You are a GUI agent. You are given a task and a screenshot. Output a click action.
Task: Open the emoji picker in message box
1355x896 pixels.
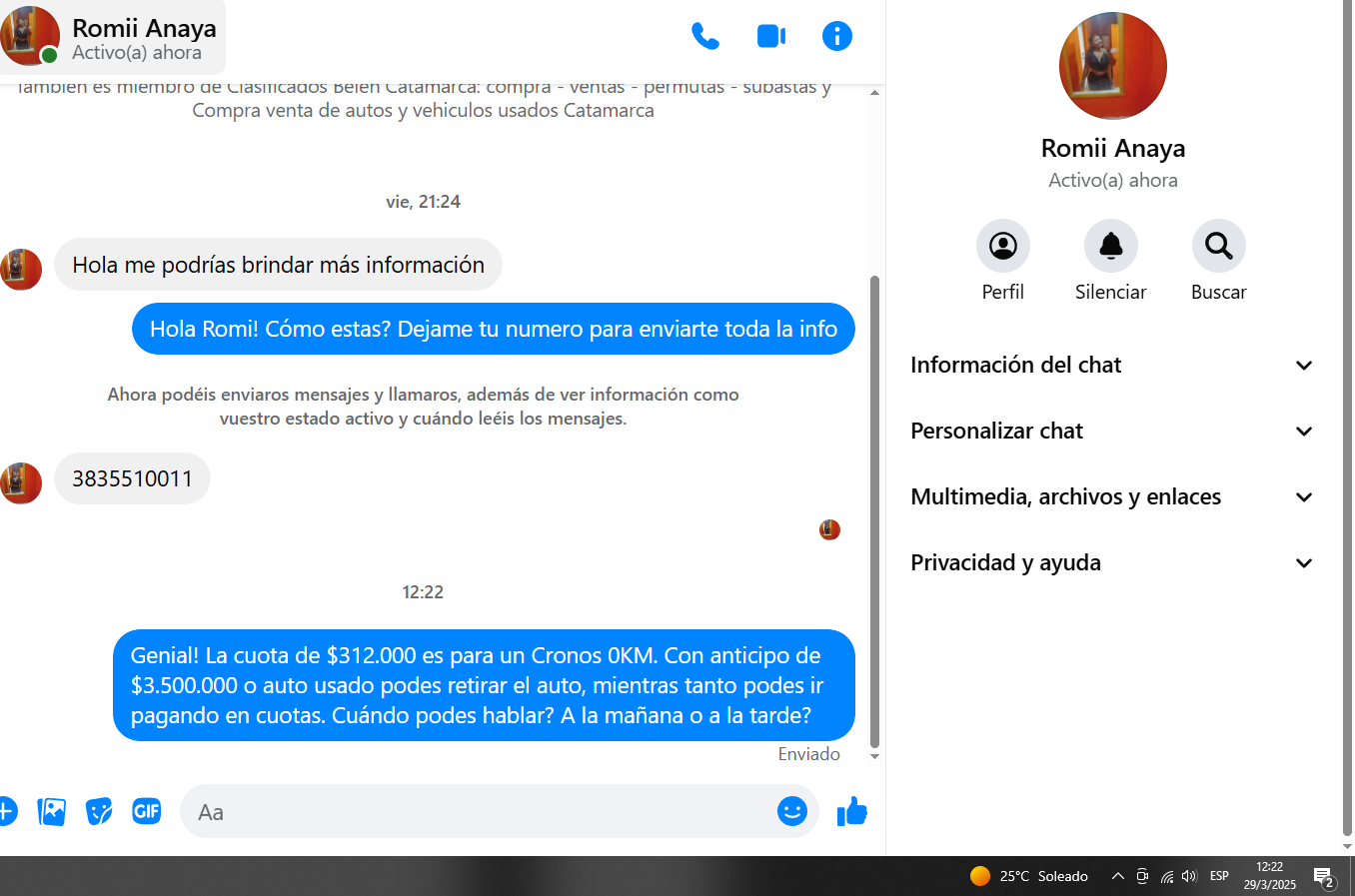(x=791, y=811)
